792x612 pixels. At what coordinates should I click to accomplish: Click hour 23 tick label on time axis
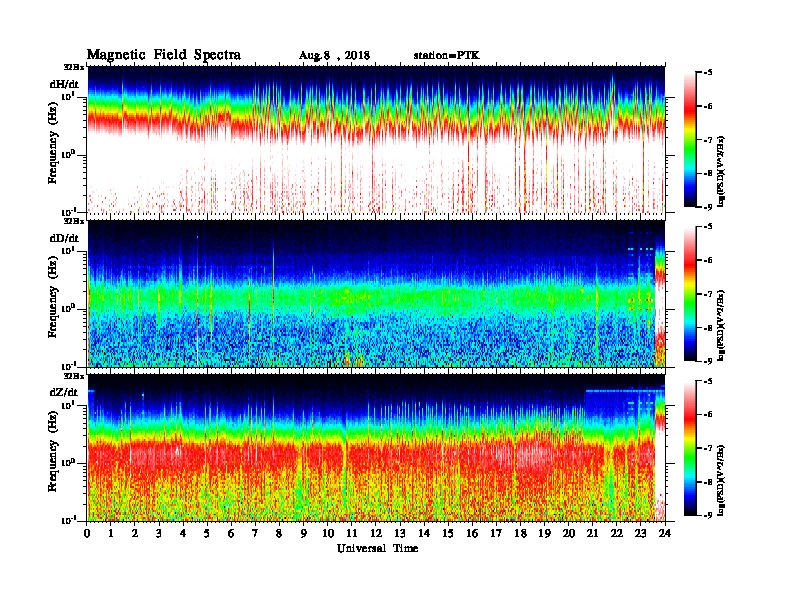(640, 533)
